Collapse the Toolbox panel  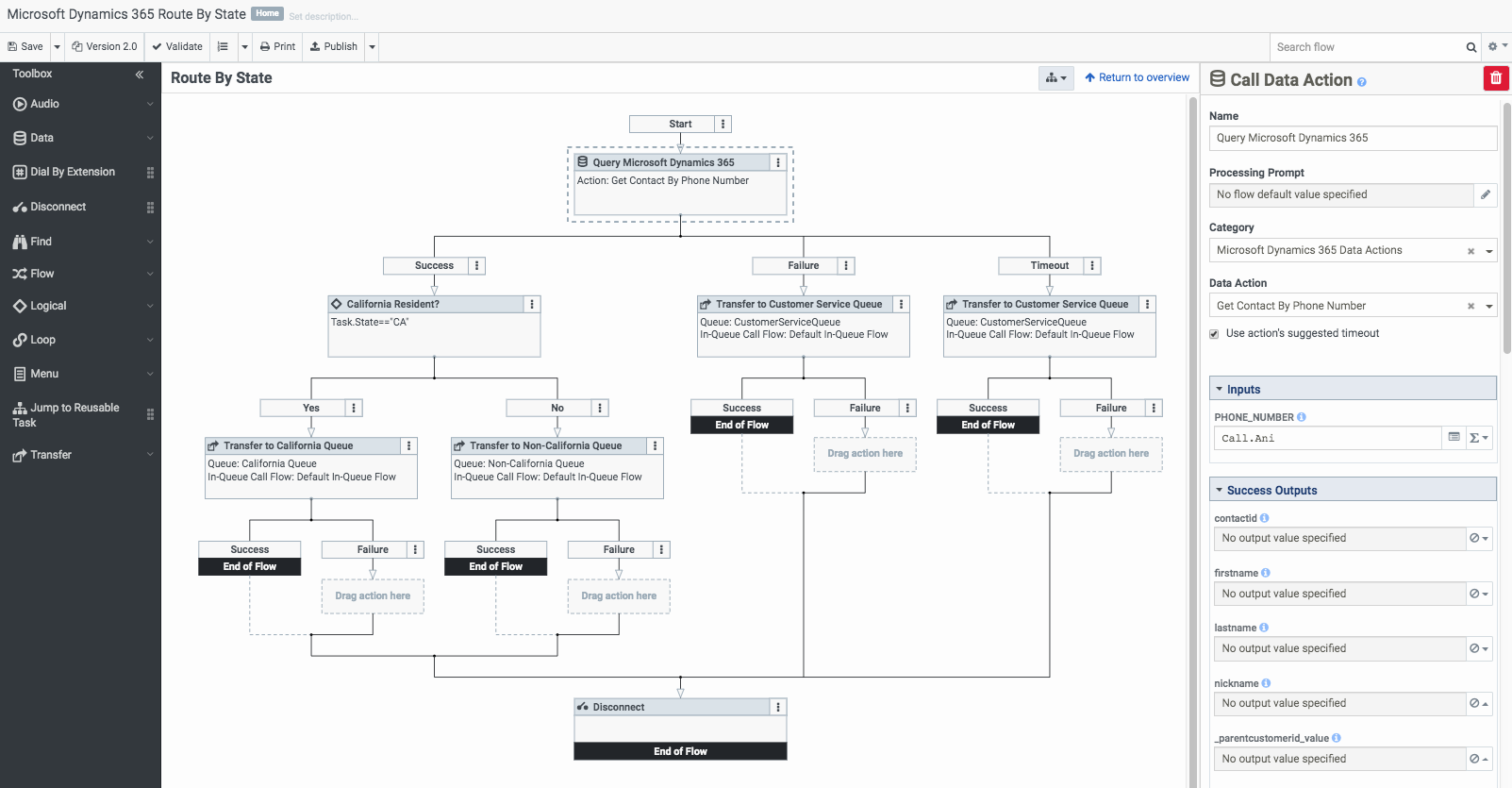coord(140,74)
